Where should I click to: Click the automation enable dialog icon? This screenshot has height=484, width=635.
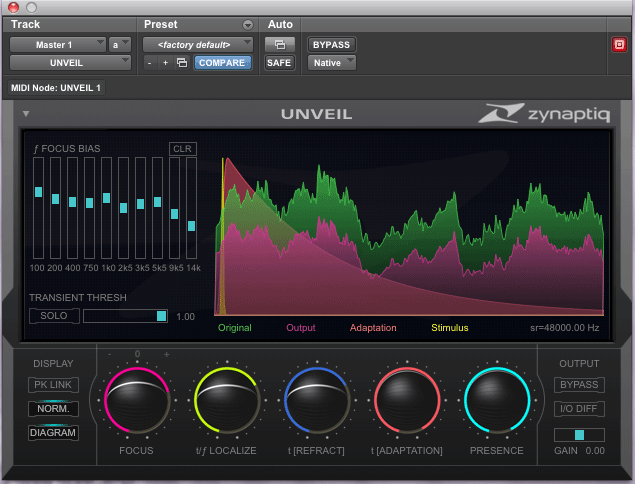[x=279, y=45]
